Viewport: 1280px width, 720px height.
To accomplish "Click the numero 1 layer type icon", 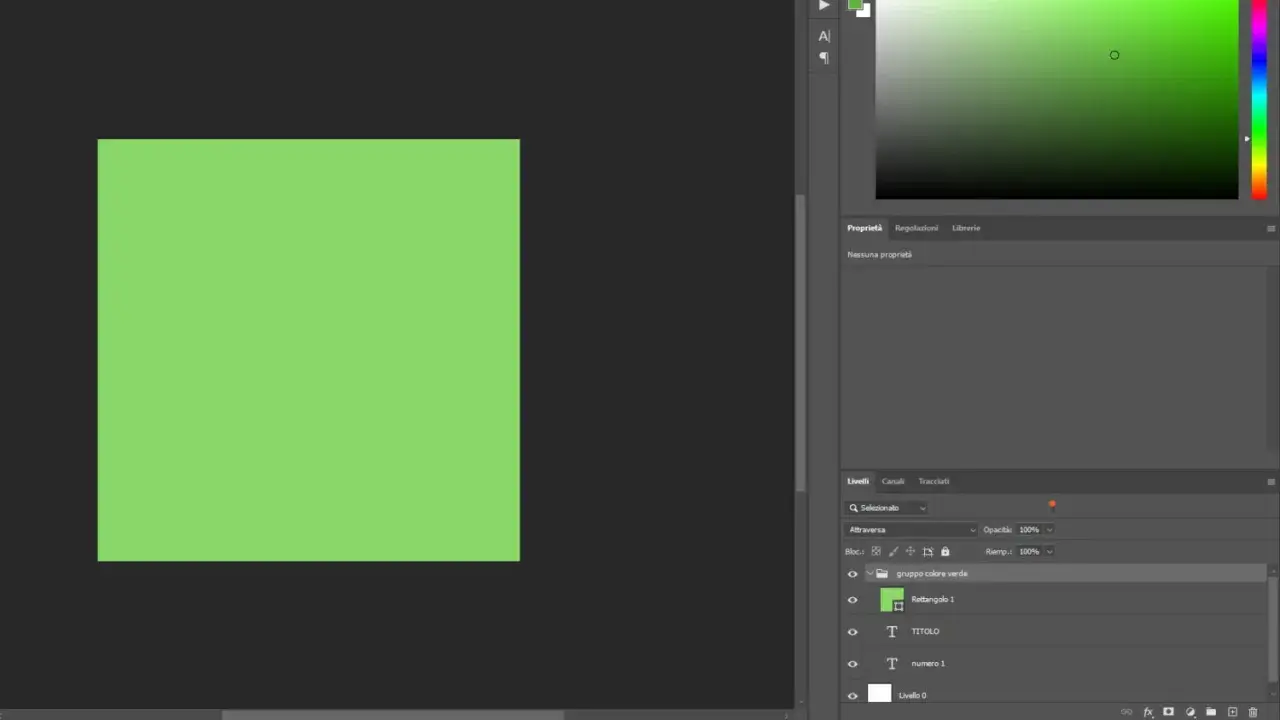I will point(892,664).
